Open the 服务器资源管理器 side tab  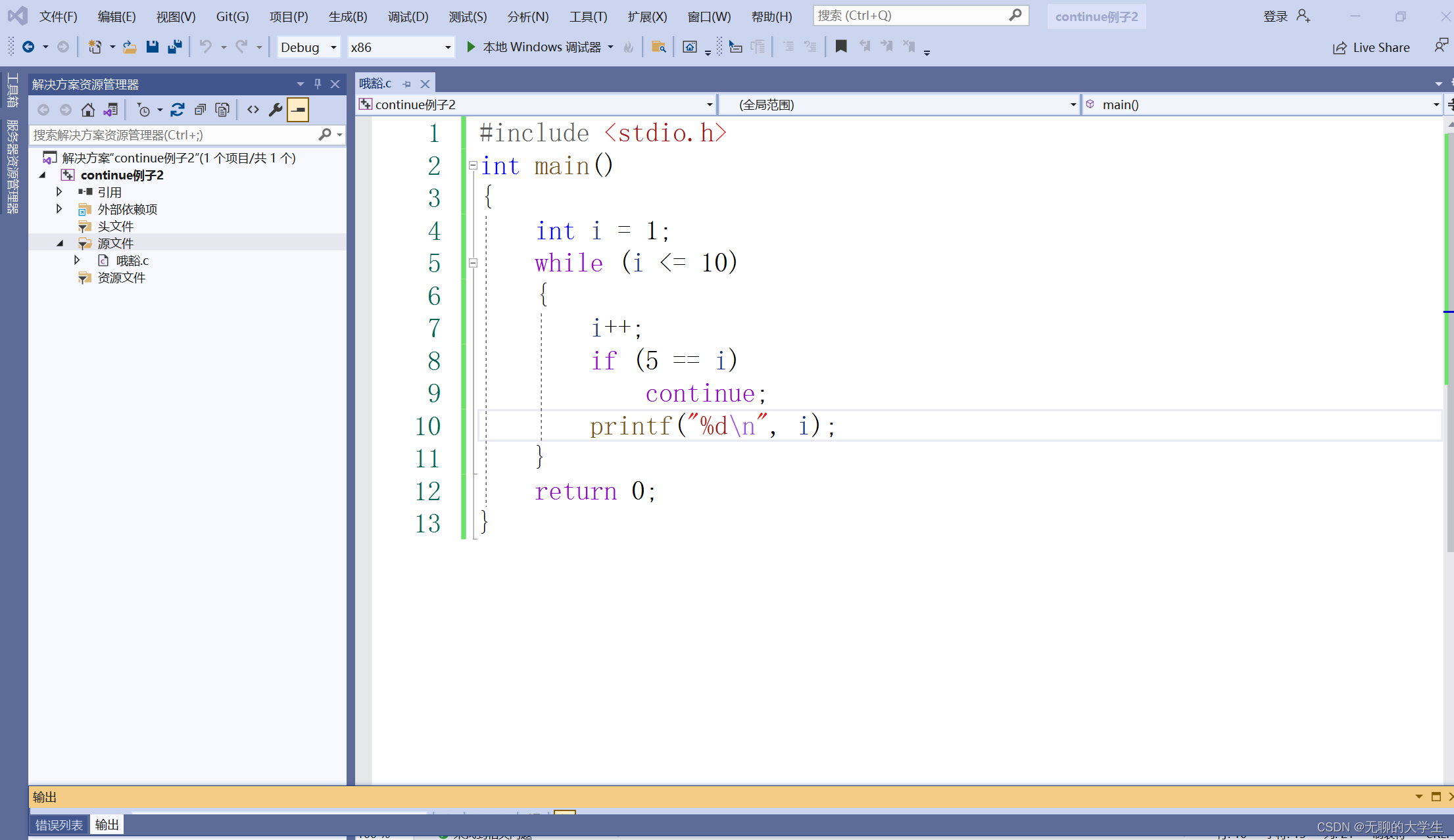tap(12, 167)
